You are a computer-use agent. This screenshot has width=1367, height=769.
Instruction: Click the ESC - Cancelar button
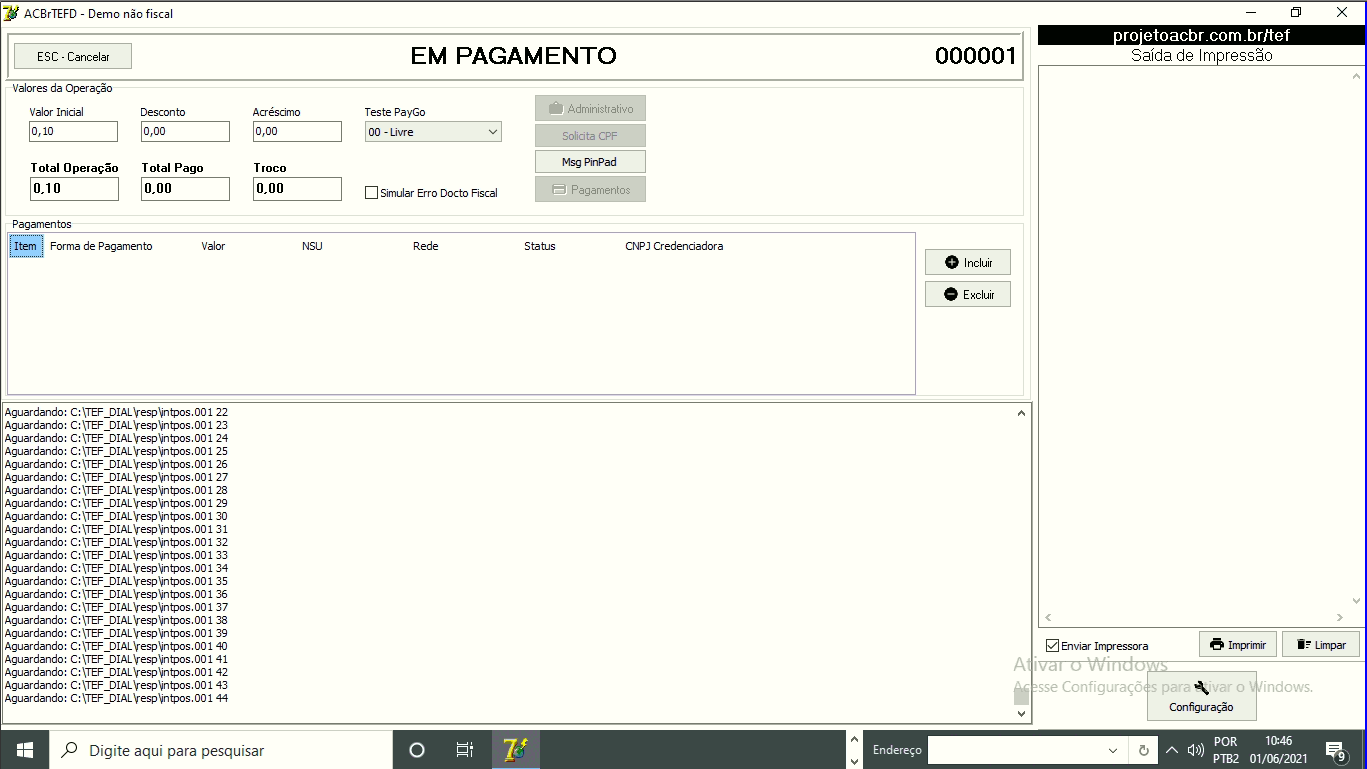pos(73,56)
